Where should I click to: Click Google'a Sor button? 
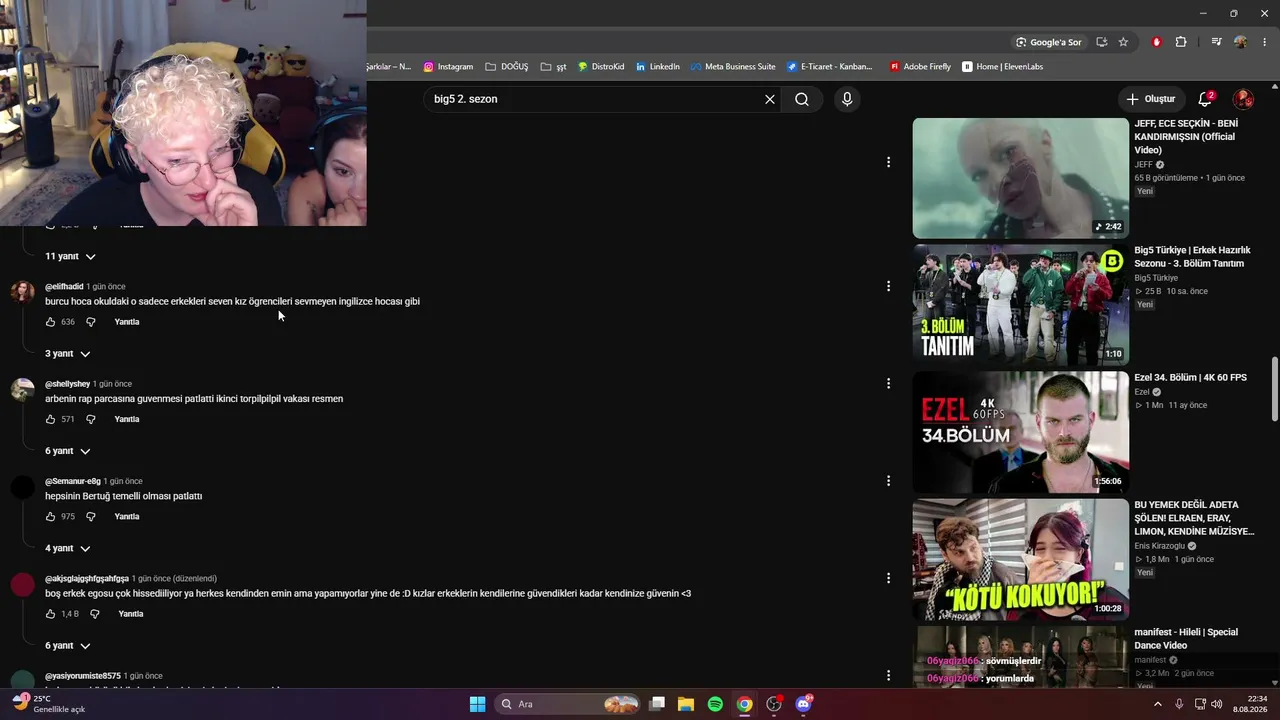coord(1048,42)
